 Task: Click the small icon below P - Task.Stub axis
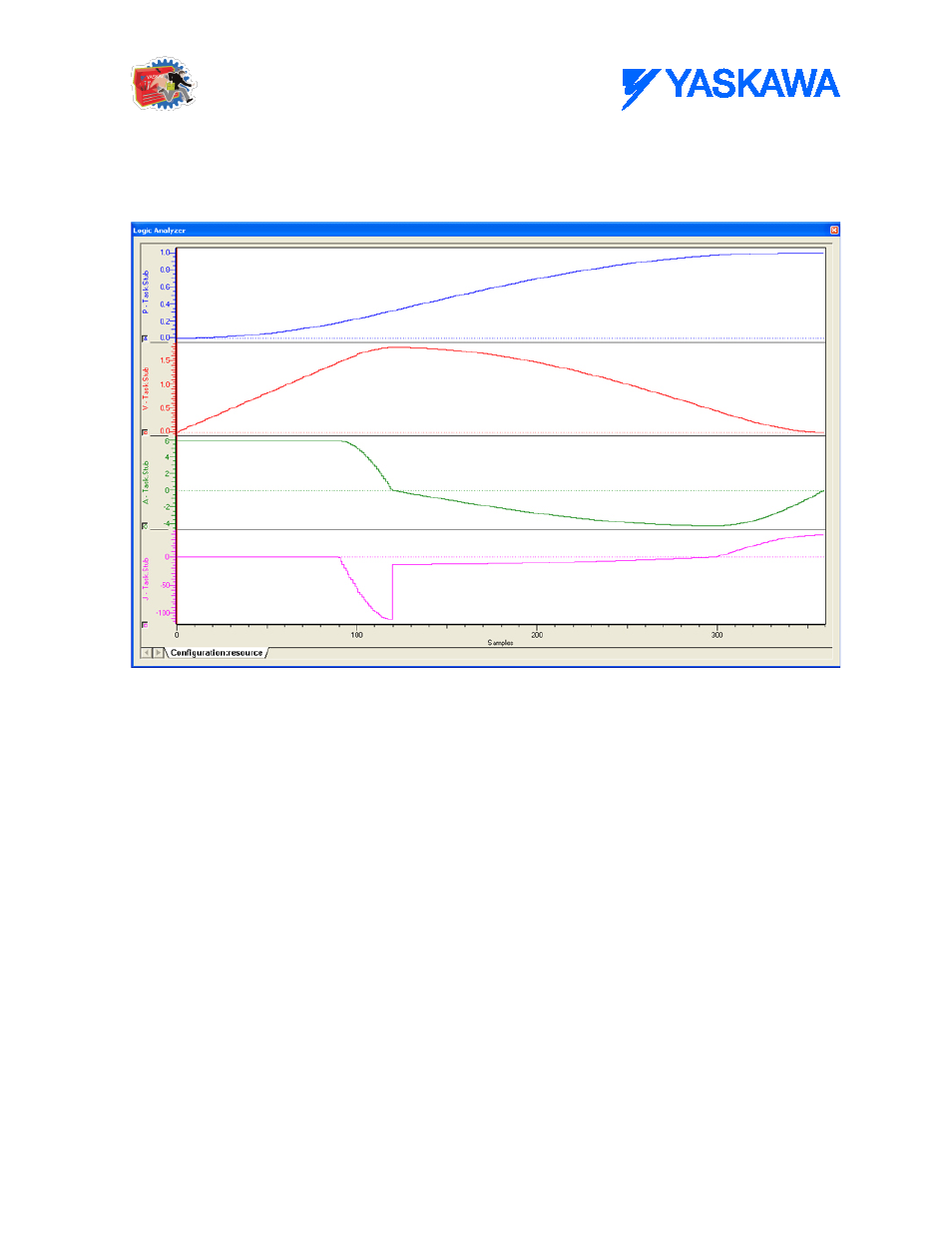click(x=145, y=338)
